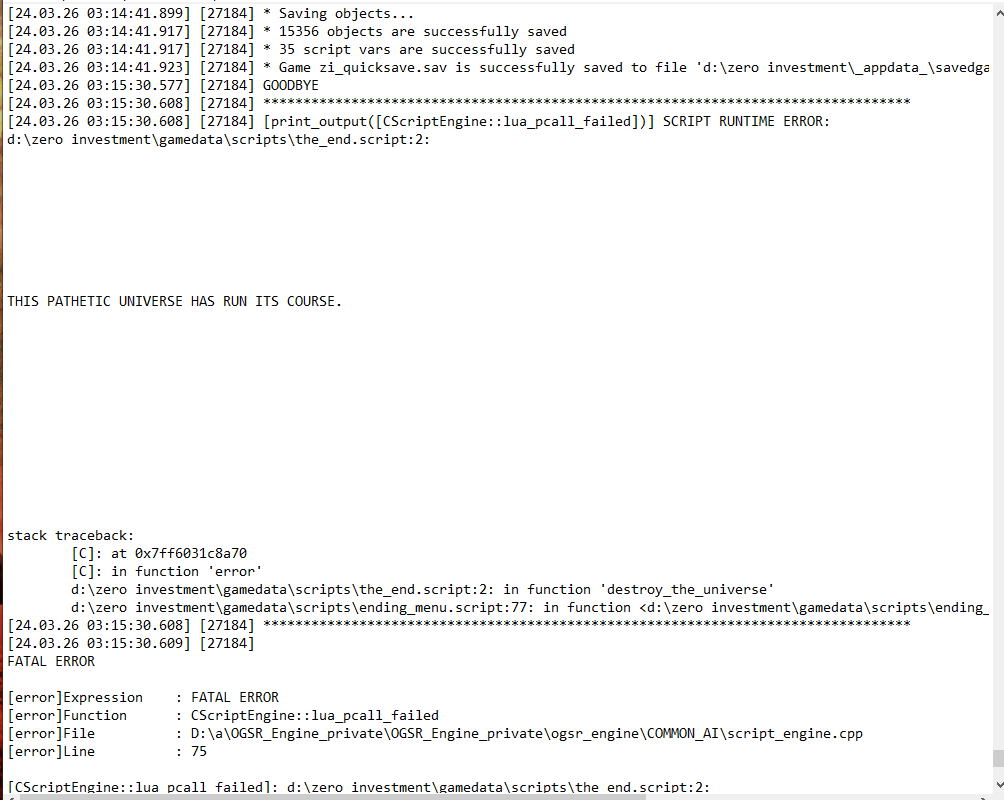1004x800 pixels.
Task: Place cursor on the GOODBYE log line
Action: pos(163,85)
